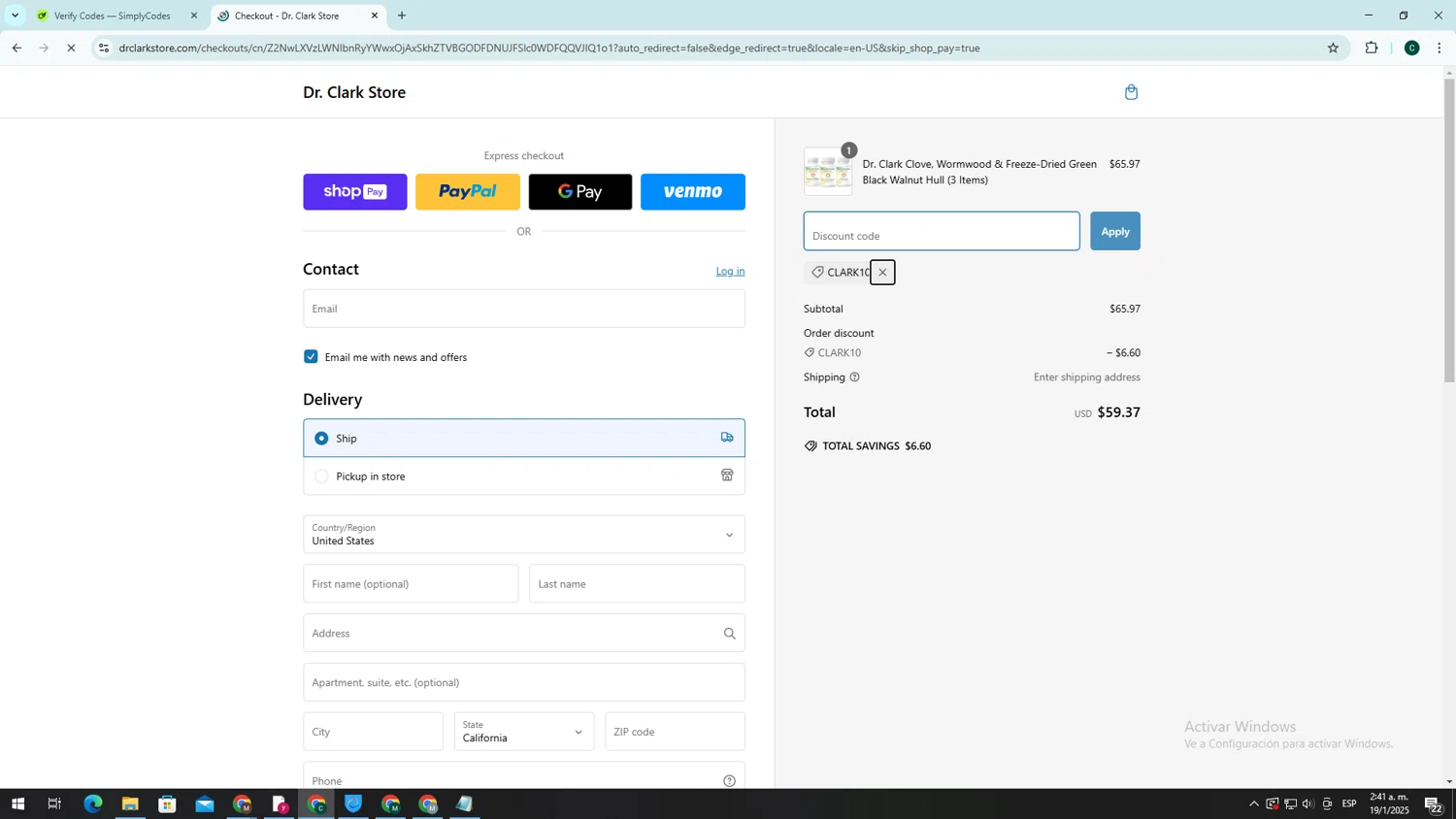Image resolution: width=1456 pixels, height=819 pixels.
Task: Go back to previous page
Action: (x=16, y=48)
